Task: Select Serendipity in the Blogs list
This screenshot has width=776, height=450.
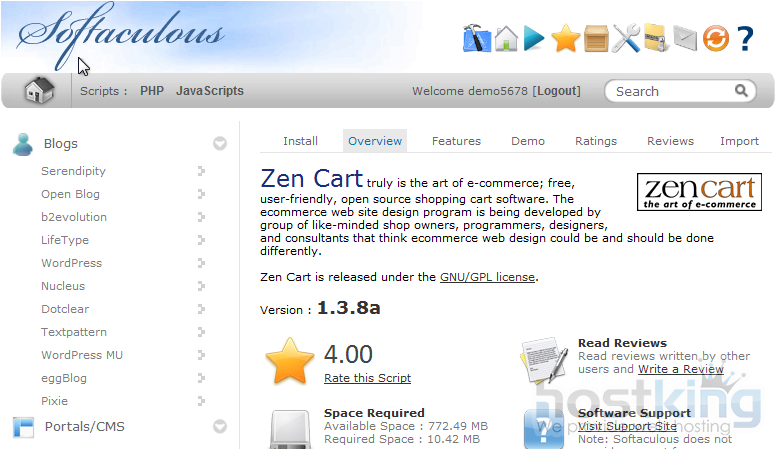Action: tap(72, 171)
